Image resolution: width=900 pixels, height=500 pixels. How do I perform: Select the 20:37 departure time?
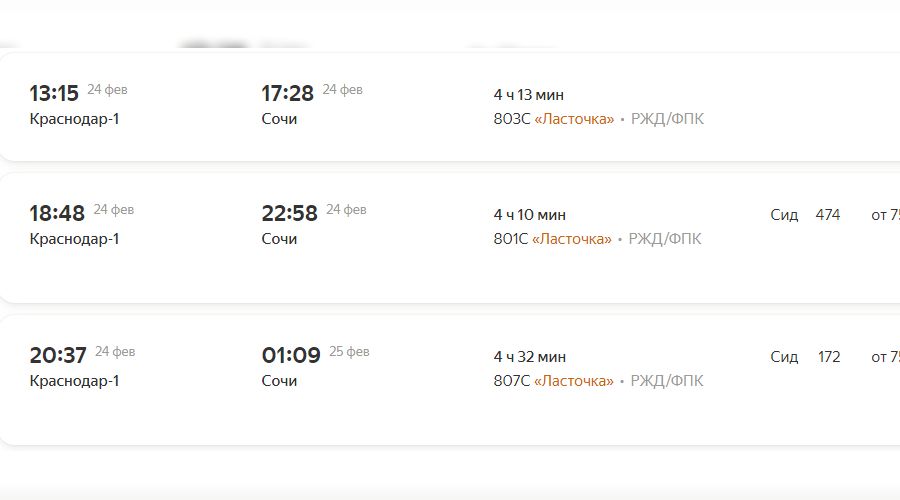[x=58, y=356]
